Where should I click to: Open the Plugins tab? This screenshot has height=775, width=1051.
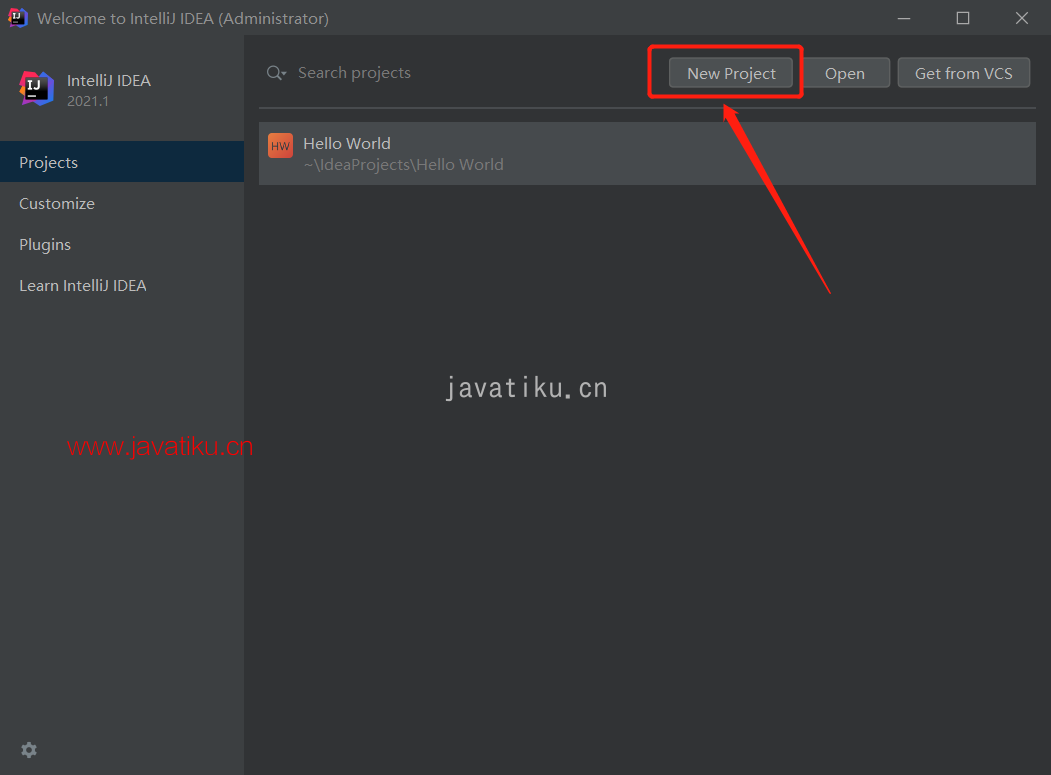122,245
